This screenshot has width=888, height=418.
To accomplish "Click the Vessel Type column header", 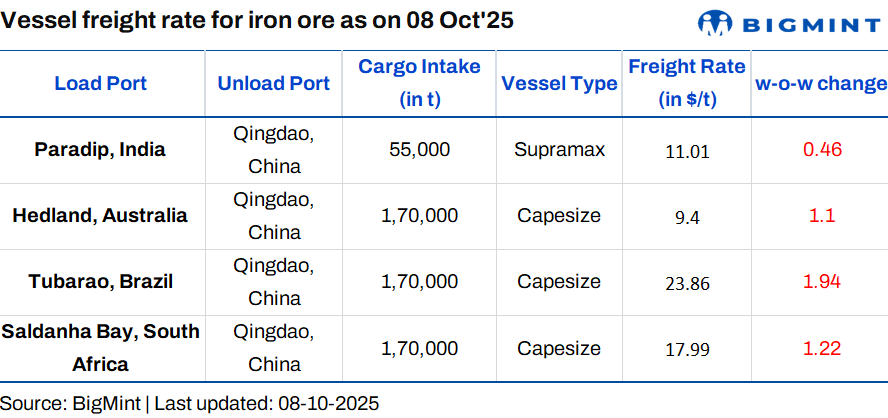I will 559,84.
